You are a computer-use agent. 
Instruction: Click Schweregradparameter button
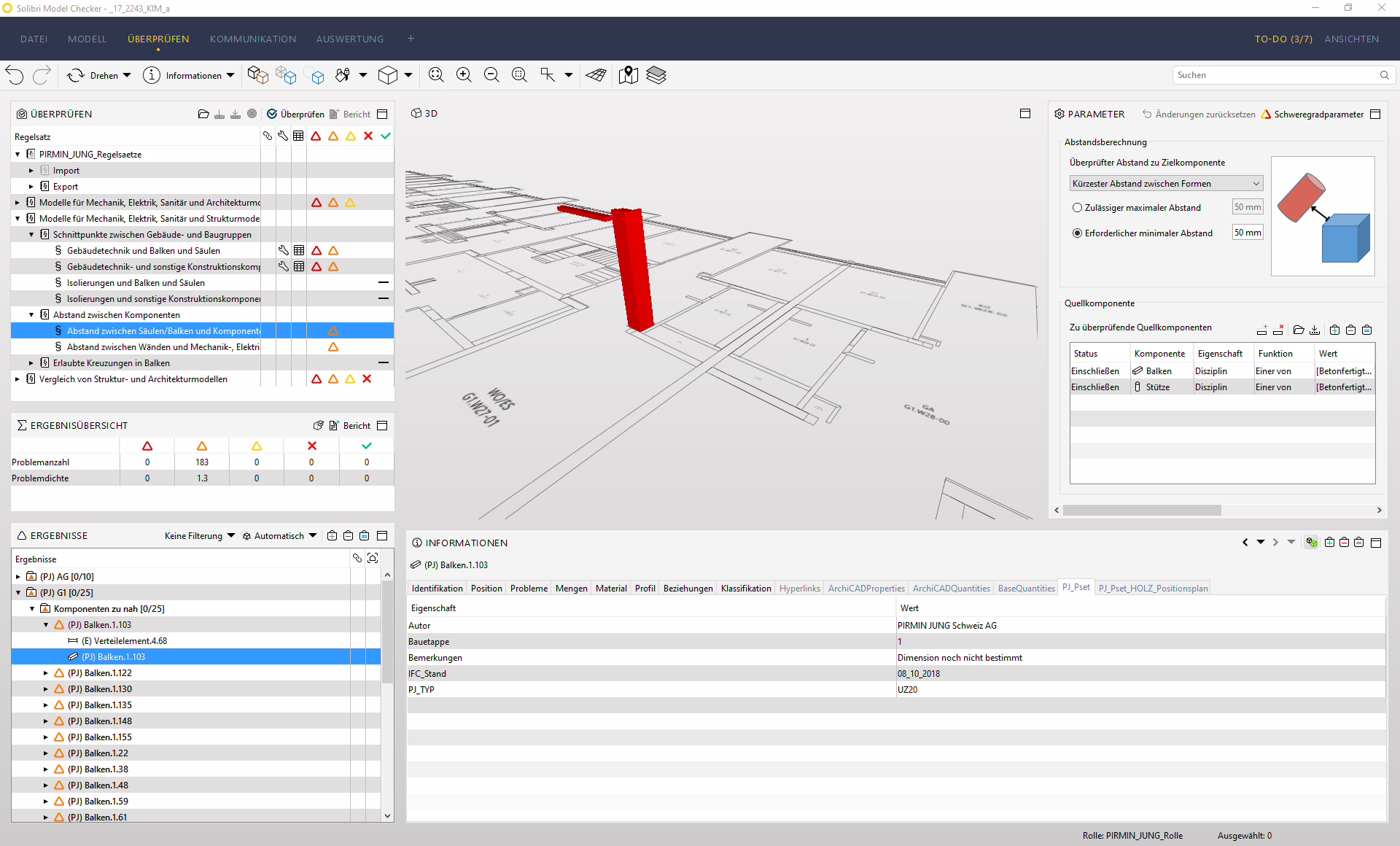click(x=1312, y=115)
